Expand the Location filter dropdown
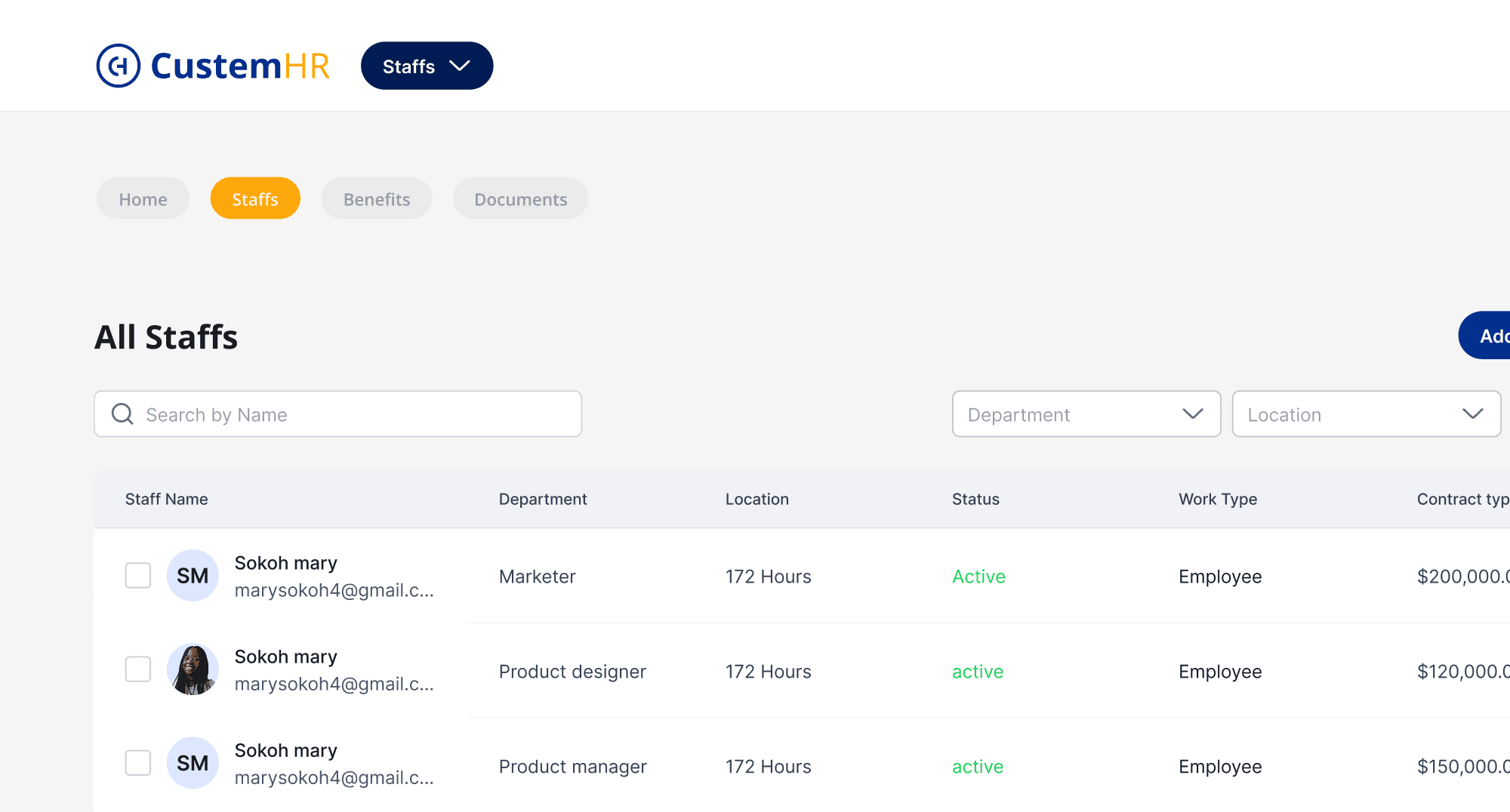Image resolution: width=1510 pixels, height=812 pixels. point(1367,414)
